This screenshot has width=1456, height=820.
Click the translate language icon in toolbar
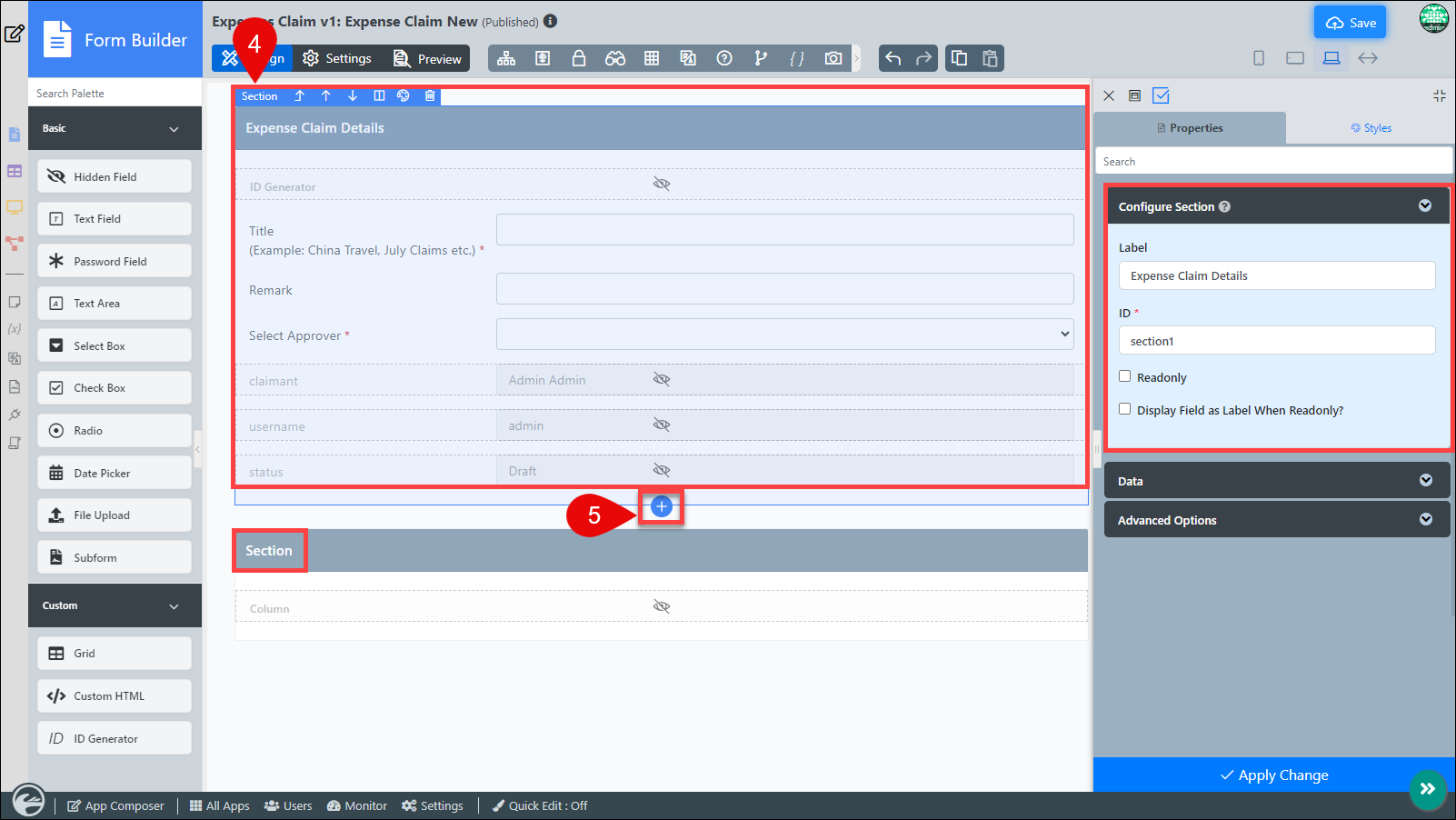(688, 58)
